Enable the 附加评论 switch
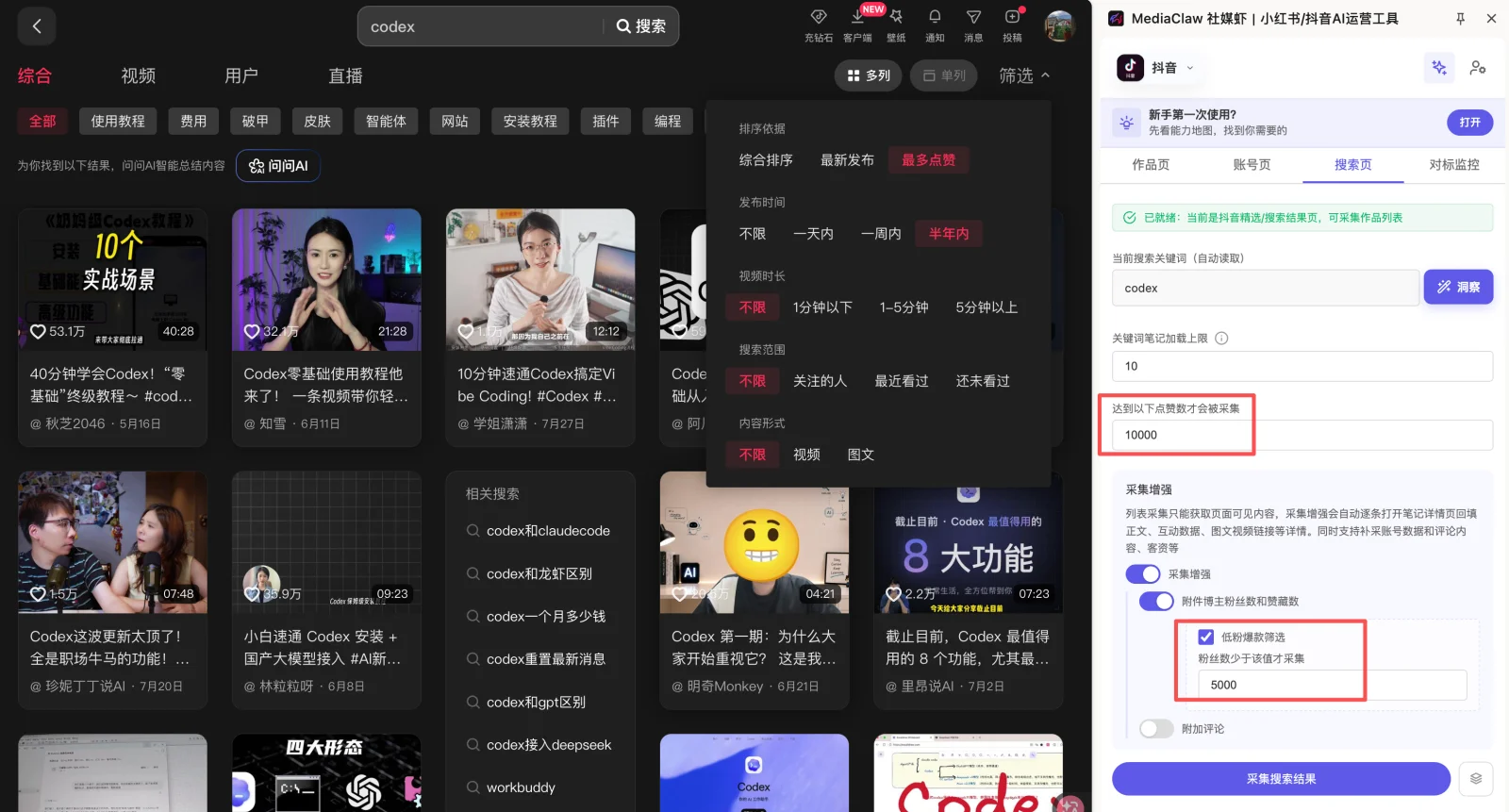The width and height of the screenshot is (1509, 812). point(1156,729)
